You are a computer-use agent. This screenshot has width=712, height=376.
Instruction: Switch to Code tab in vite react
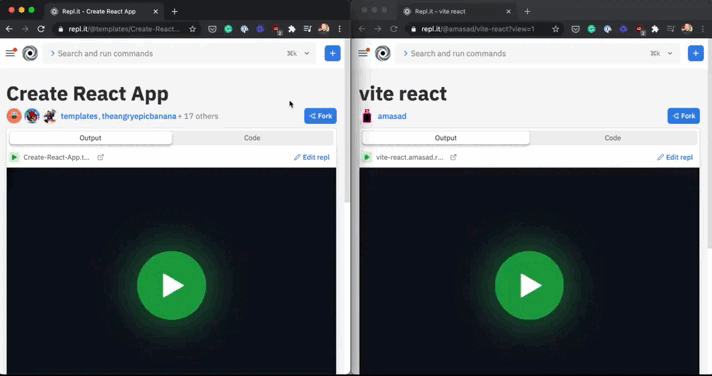click(613, 138)
